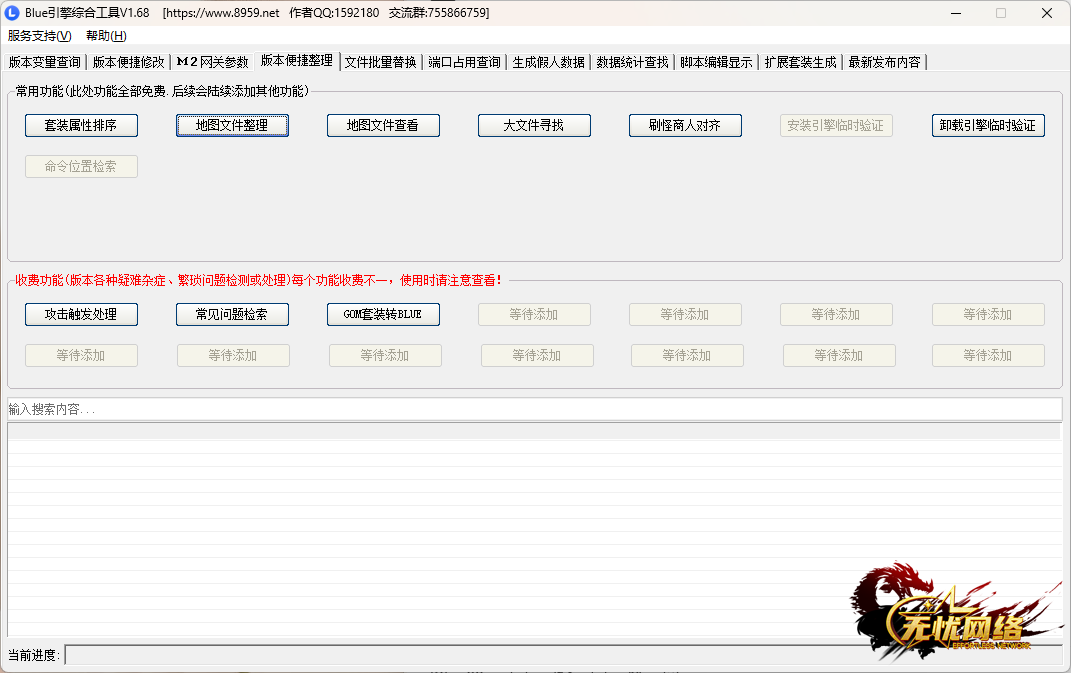
Task: Run the 大文件寻找 function
Action: coord(534,126)
